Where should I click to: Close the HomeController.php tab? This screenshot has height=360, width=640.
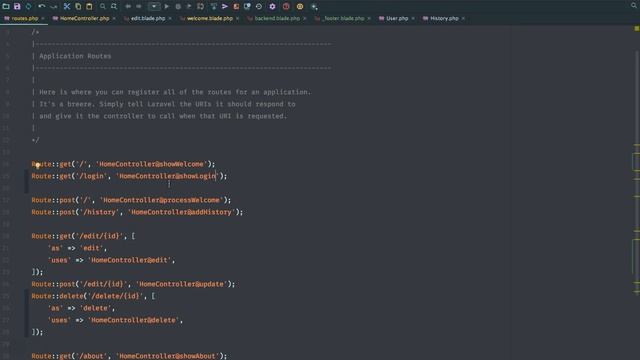114,18
